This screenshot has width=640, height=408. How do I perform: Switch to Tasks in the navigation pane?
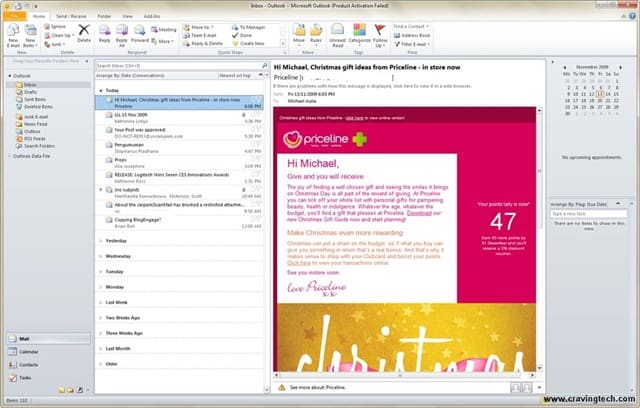coord(48,378)
